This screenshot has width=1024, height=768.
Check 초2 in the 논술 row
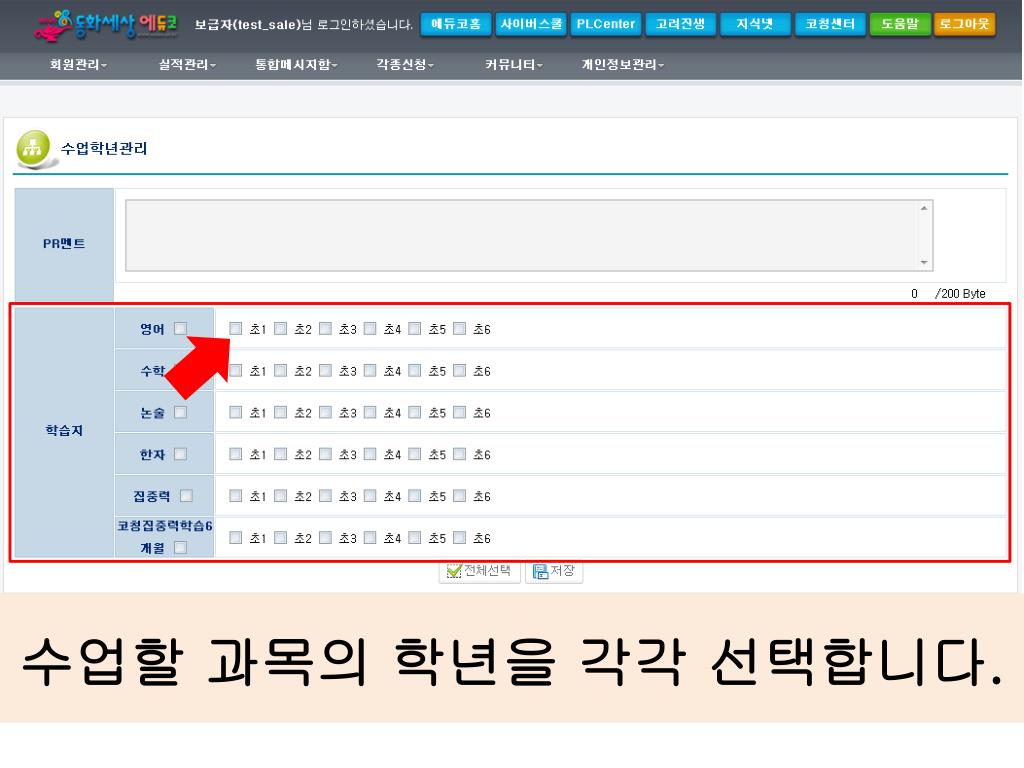coord(281,412)
